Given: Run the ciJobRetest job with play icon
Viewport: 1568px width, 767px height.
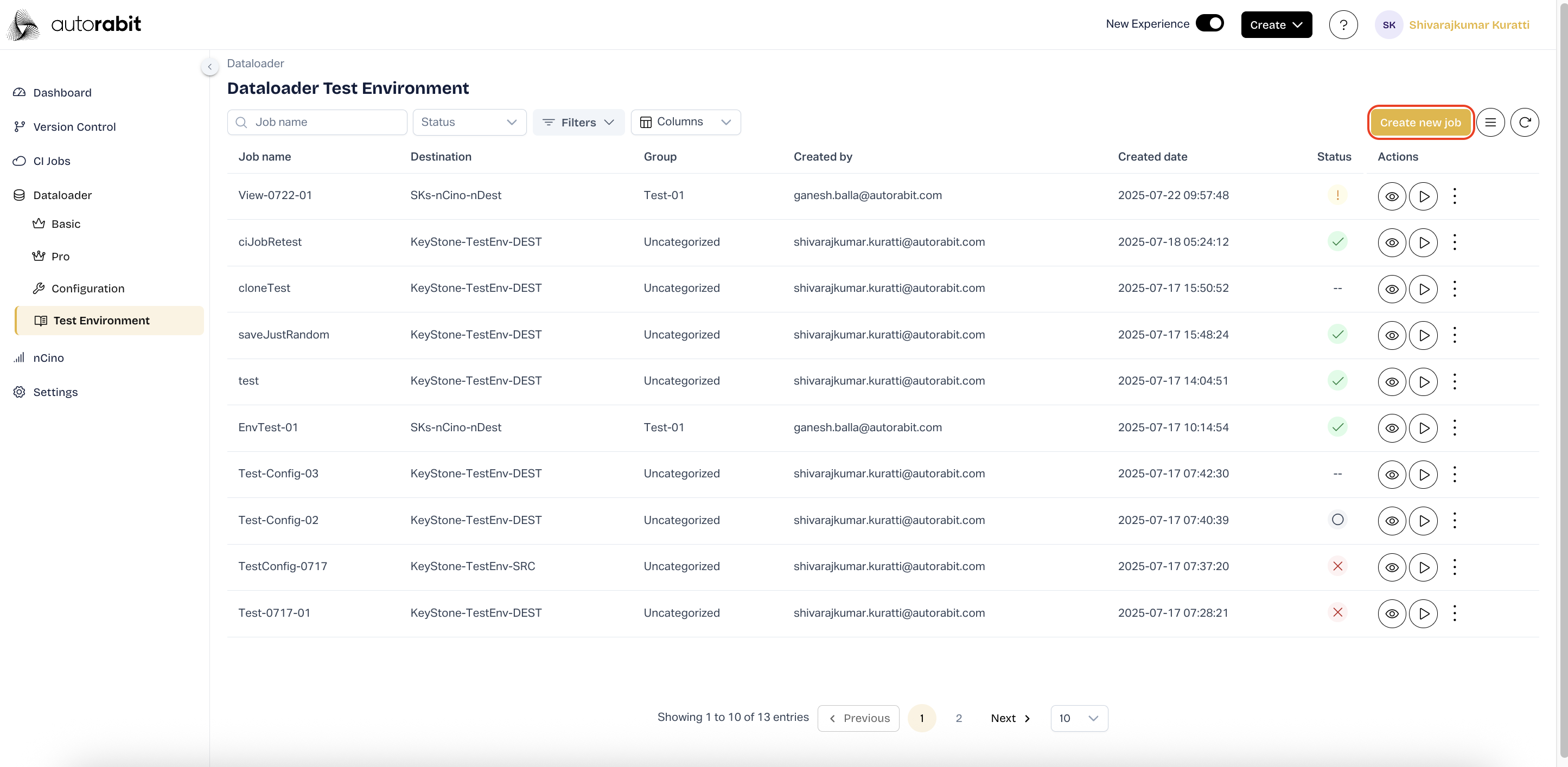Looking at the screenshot, I should (1423, 242).
